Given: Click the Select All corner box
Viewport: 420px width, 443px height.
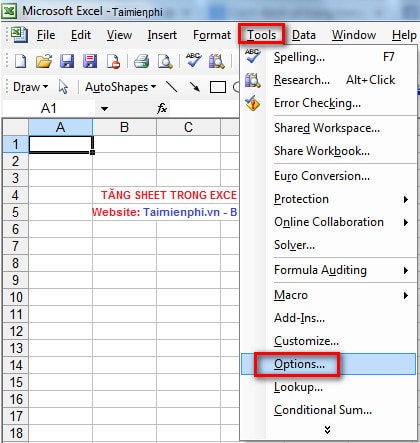Looking at the screenshot, I should (16, 127).
